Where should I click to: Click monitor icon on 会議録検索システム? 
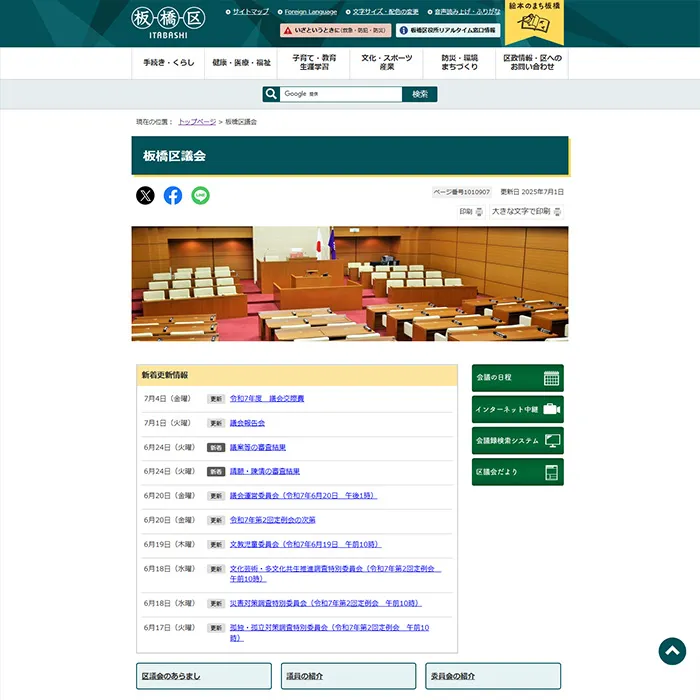(552, 441)
